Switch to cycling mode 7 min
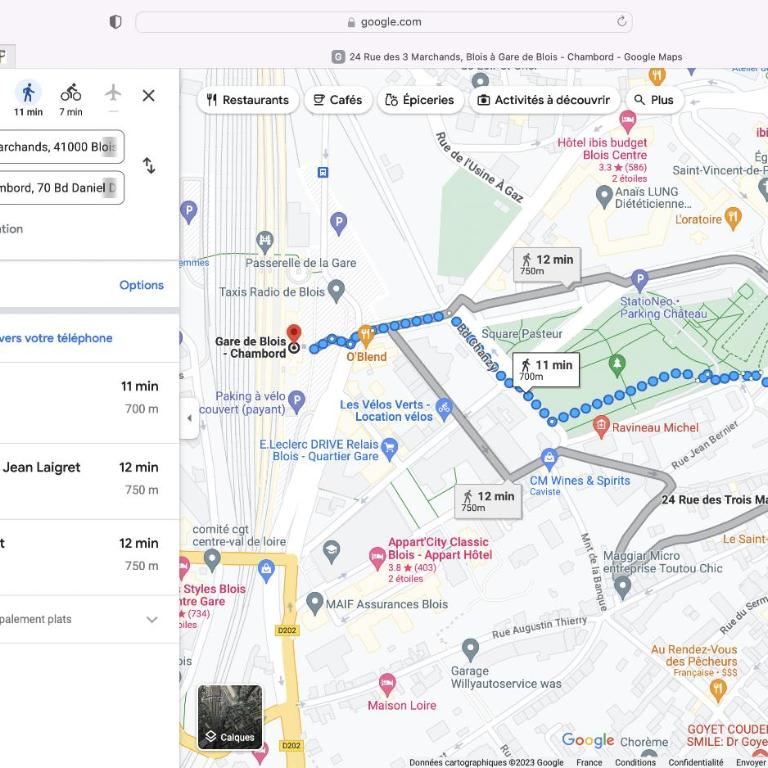The width and height of the screenshot is (768, 768). tap(71, 99)
